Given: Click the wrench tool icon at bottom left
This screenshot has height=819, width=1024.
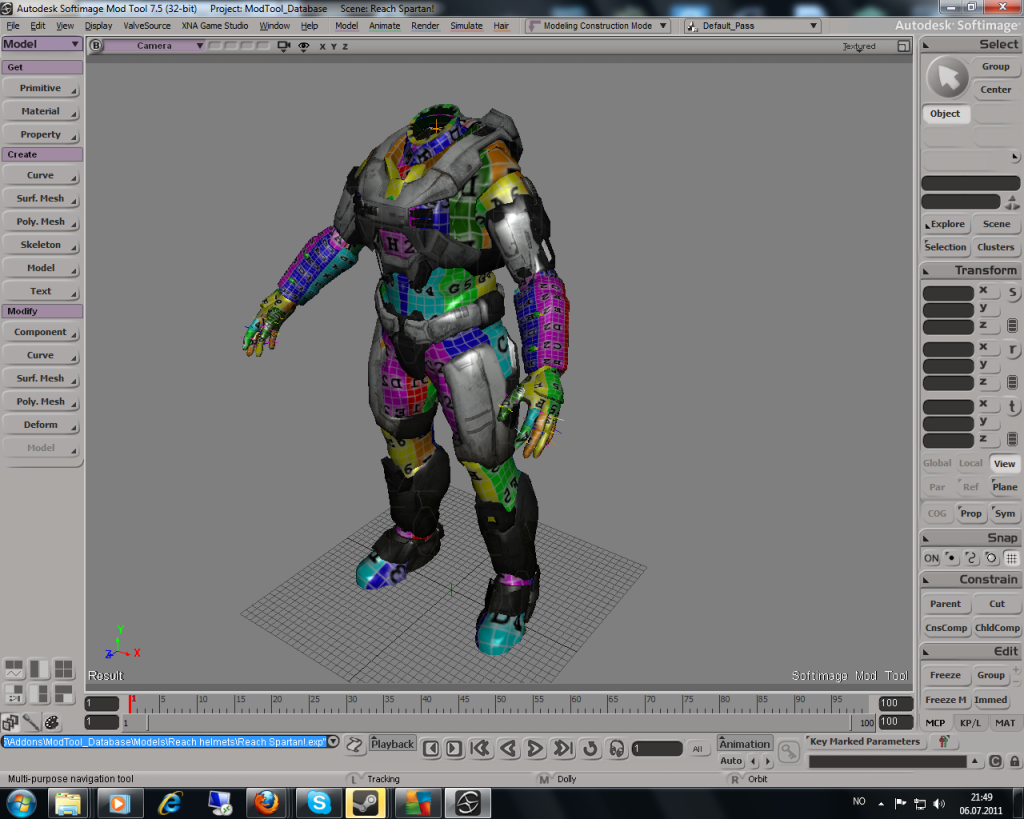Looking at the screenshot, I should pyautogui.click(x=31, y=722).
